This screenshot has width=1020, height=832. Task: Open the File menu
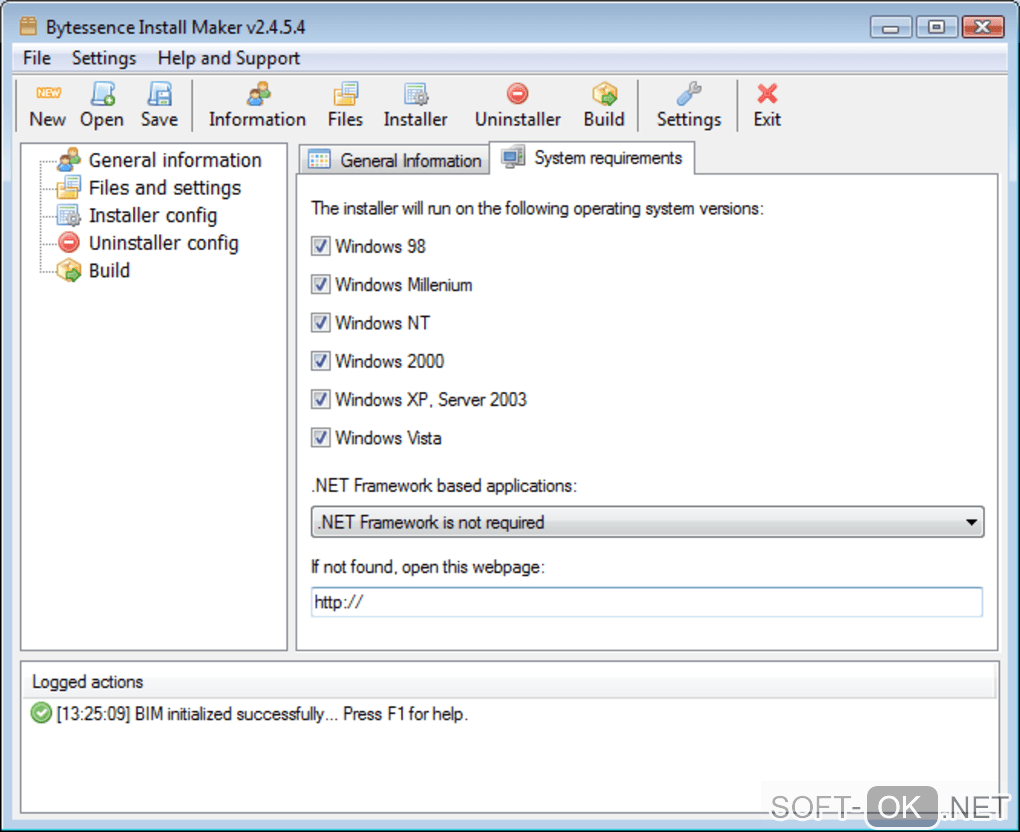point(36,58)
